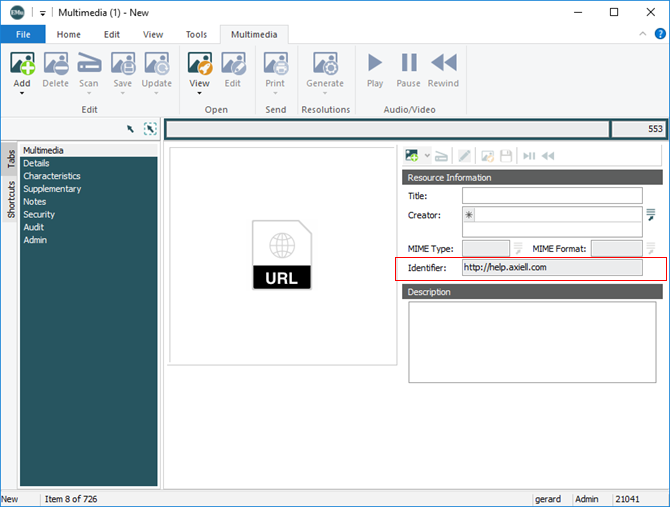Open dropdown next to the add-image icon
The height and width of the screenshot is (507, 670).
(x=427, y=156)
